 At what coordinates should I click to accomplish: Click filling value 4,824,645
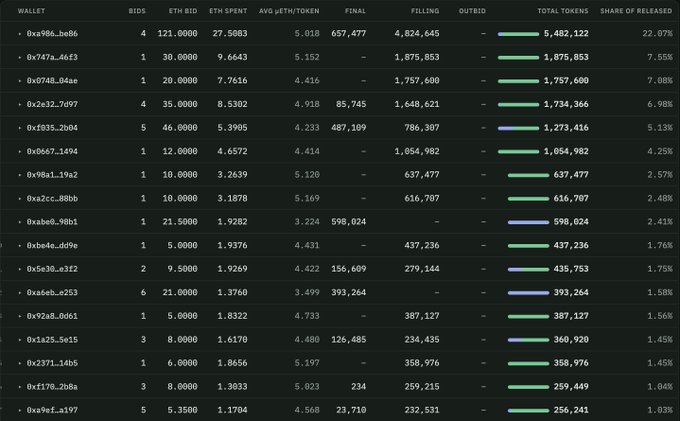417,33
